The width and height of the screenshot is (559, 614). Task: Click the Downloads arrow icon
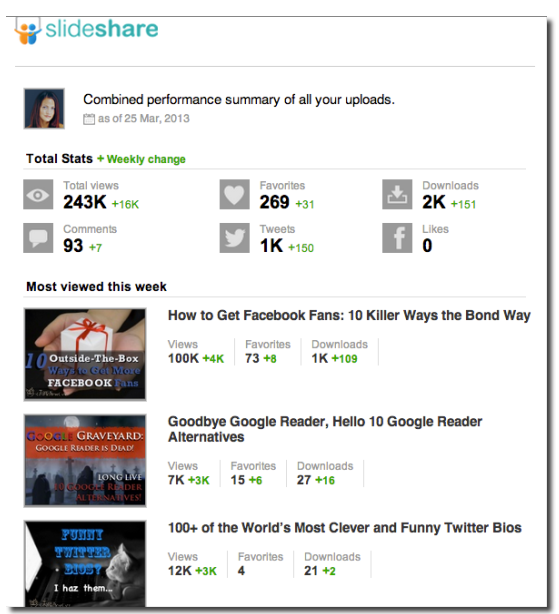397,195
